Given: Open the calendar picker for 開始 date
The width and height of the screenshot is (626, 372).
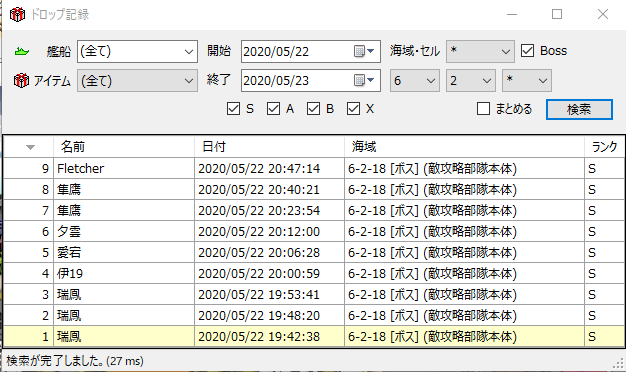Looking at the screenshot, I should [x=364, y=51].
